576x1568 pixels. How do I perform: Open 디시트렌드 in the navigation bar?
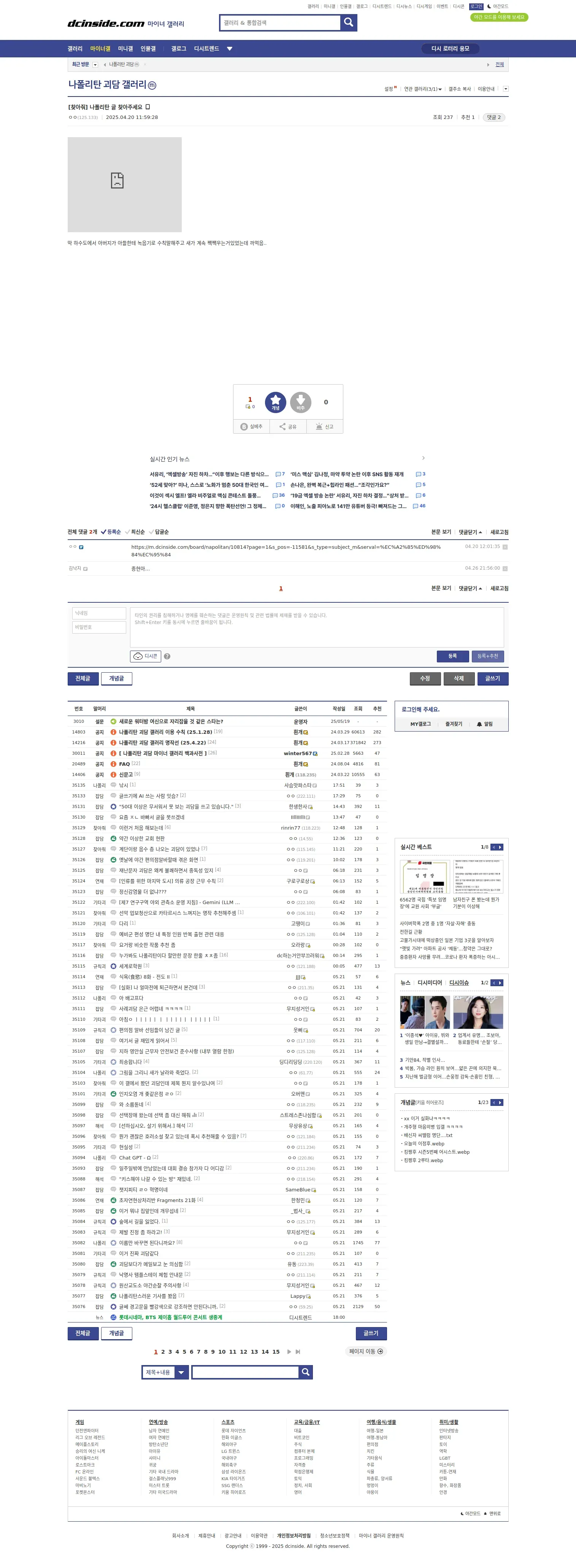(206, 49)
